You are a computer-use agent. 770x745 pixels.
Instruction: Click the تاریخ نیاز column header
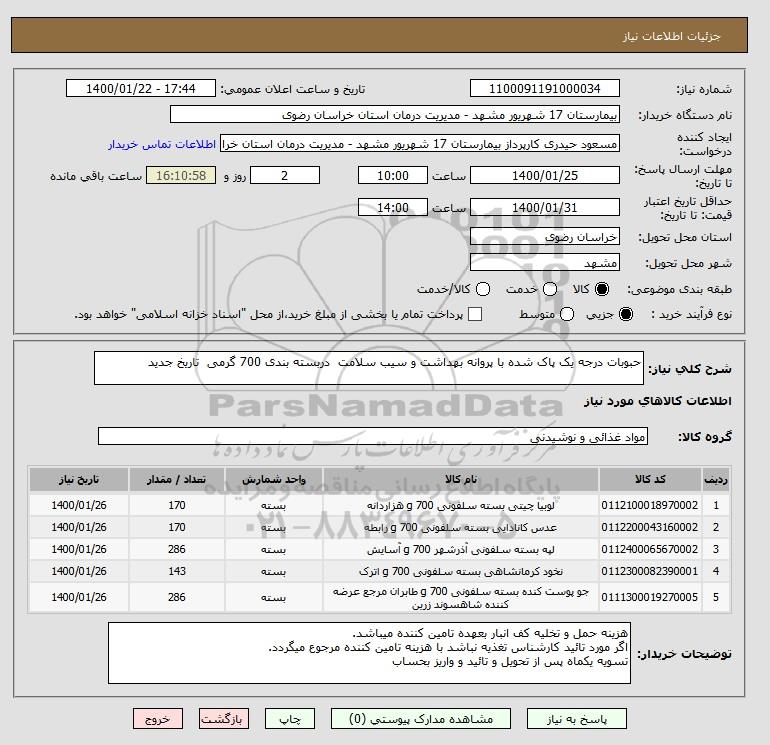[x=79, y=479]
